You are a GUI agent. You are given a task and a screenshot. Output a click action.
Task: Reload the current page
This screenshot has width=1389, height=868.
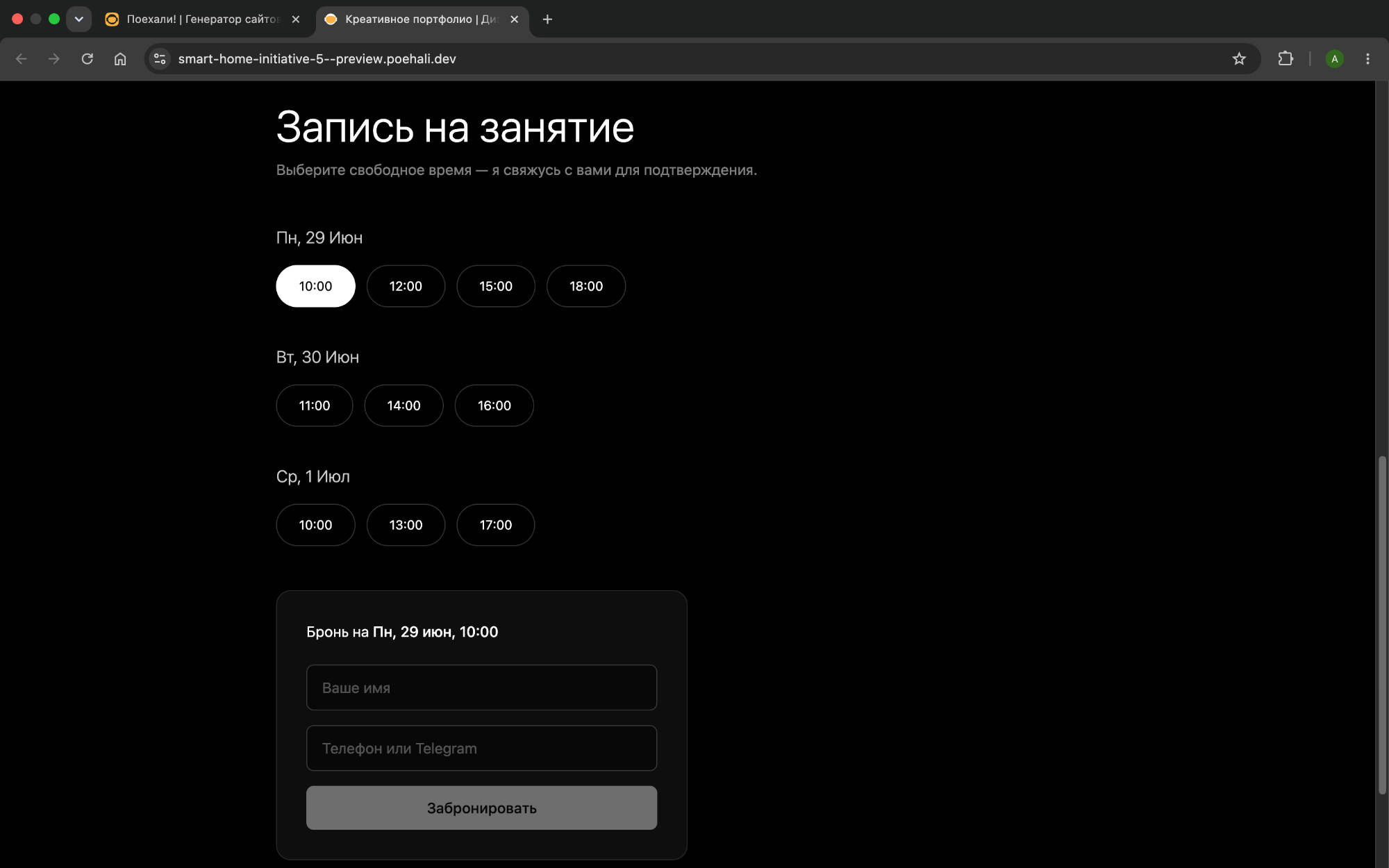[88, 59]
